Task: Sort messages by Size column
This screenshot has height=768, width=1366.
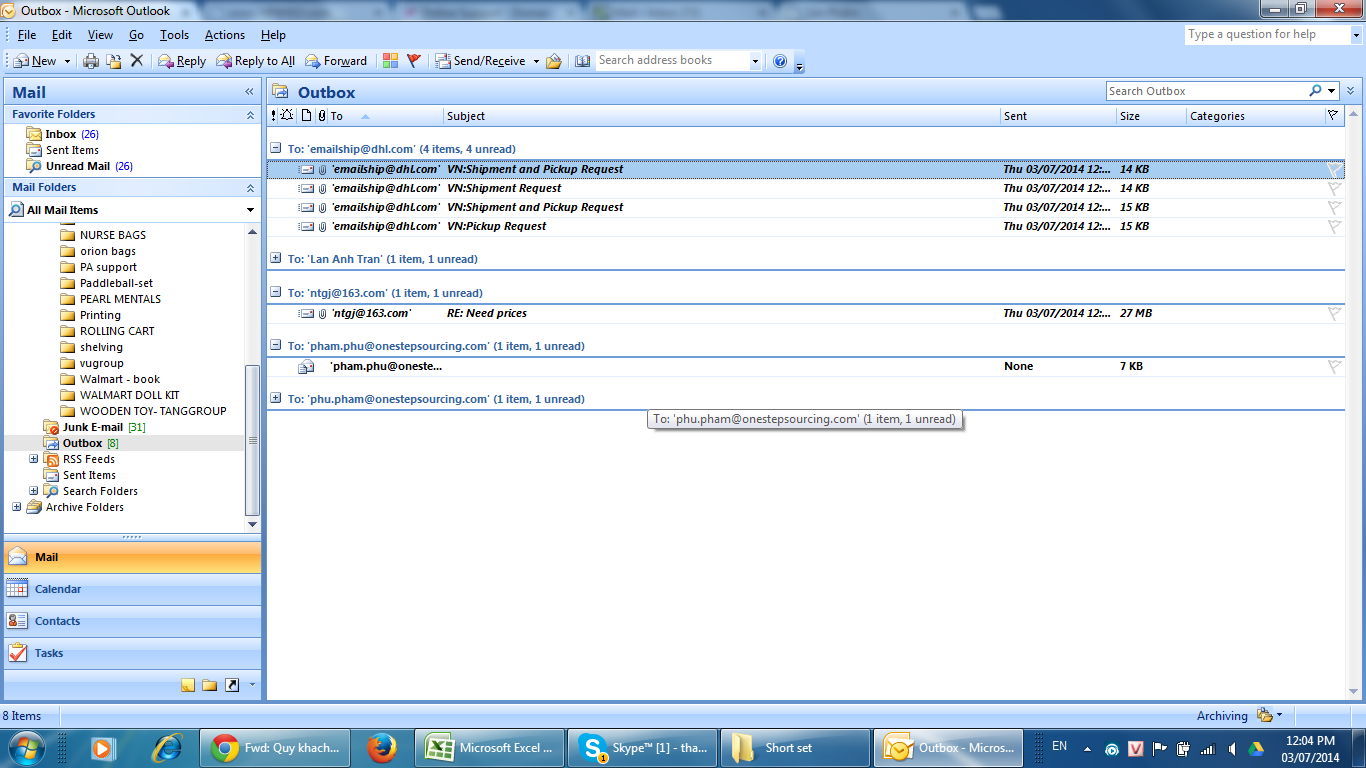Action: click(x=1150, y=116)
